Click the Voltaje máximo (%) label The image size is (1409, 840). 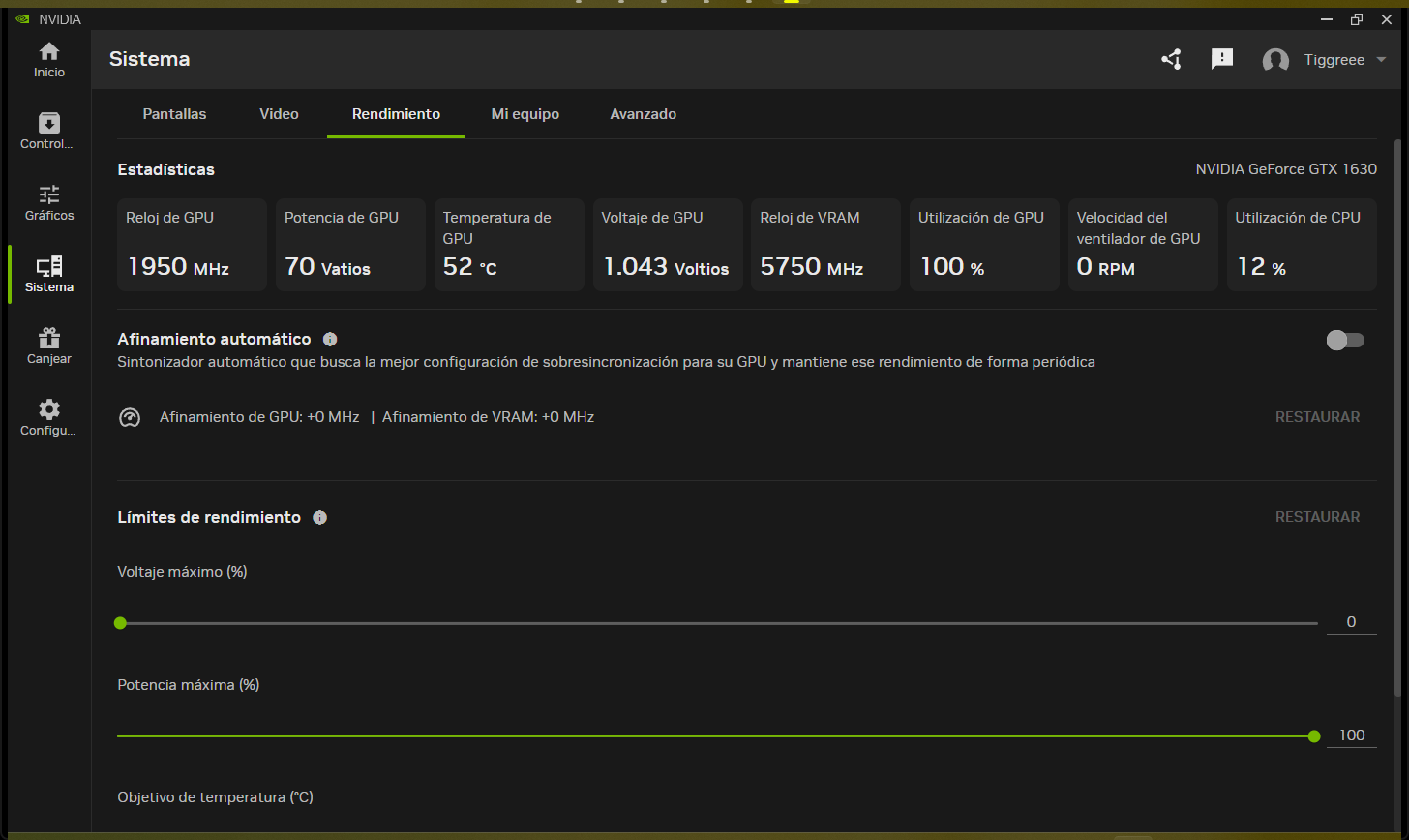pos(182,572)
